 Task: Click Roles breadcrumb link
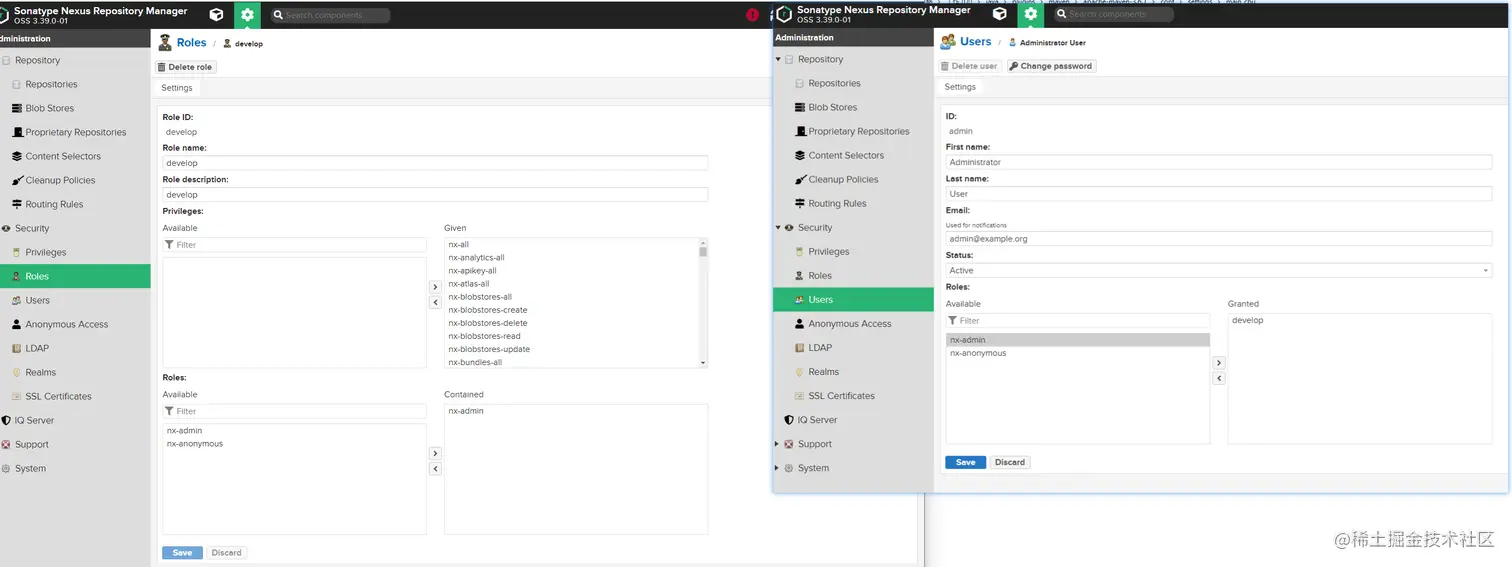191,43
